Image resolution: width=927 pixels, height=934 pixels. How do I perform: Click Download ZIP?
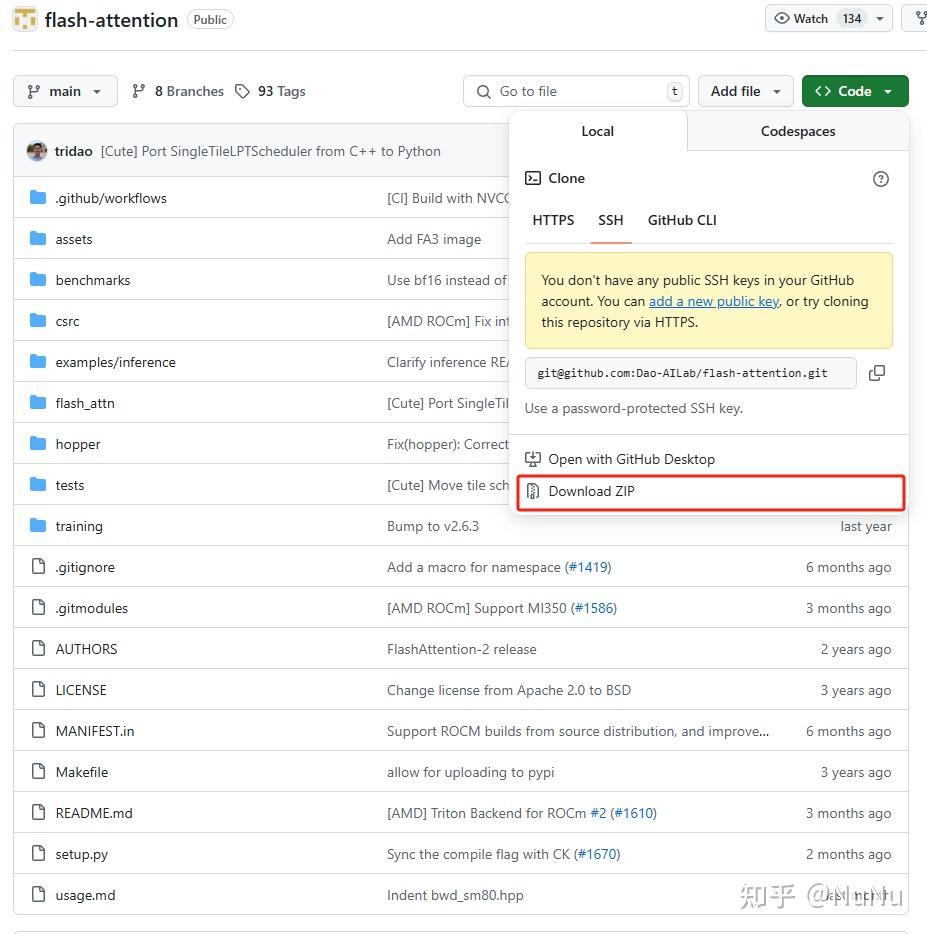coord(711,492)
